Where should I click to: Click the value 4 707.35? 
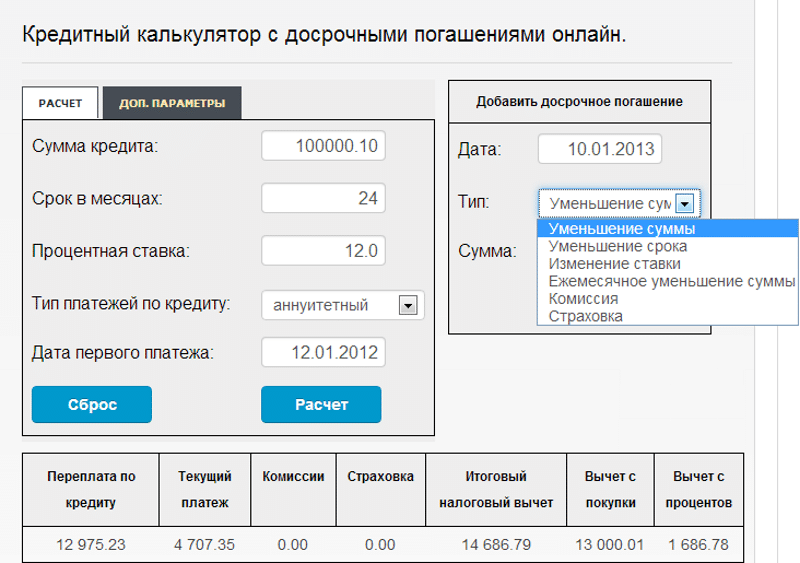204,545
